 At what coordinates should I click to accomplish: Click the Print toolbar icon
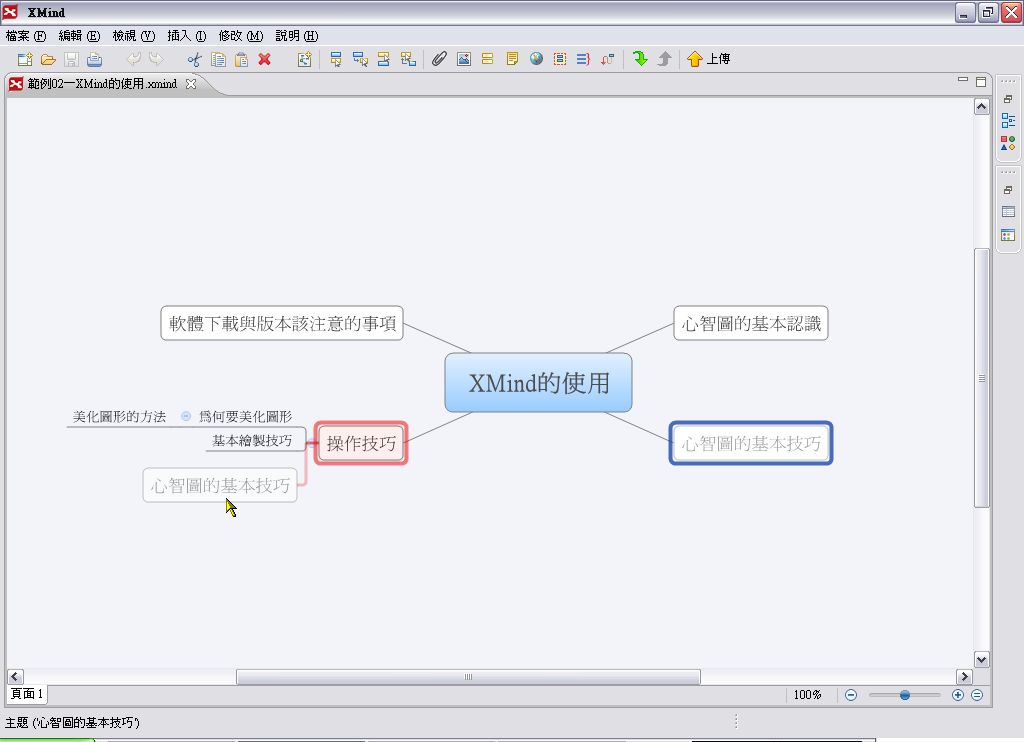pos(95,59)
